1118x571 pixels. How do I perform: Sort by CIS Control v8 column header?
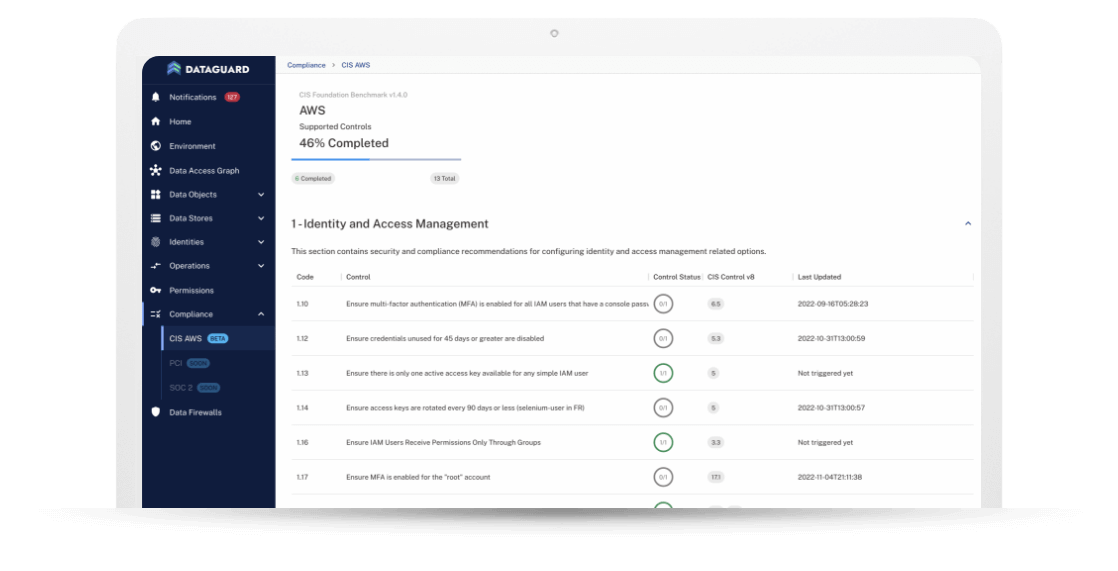731,277
